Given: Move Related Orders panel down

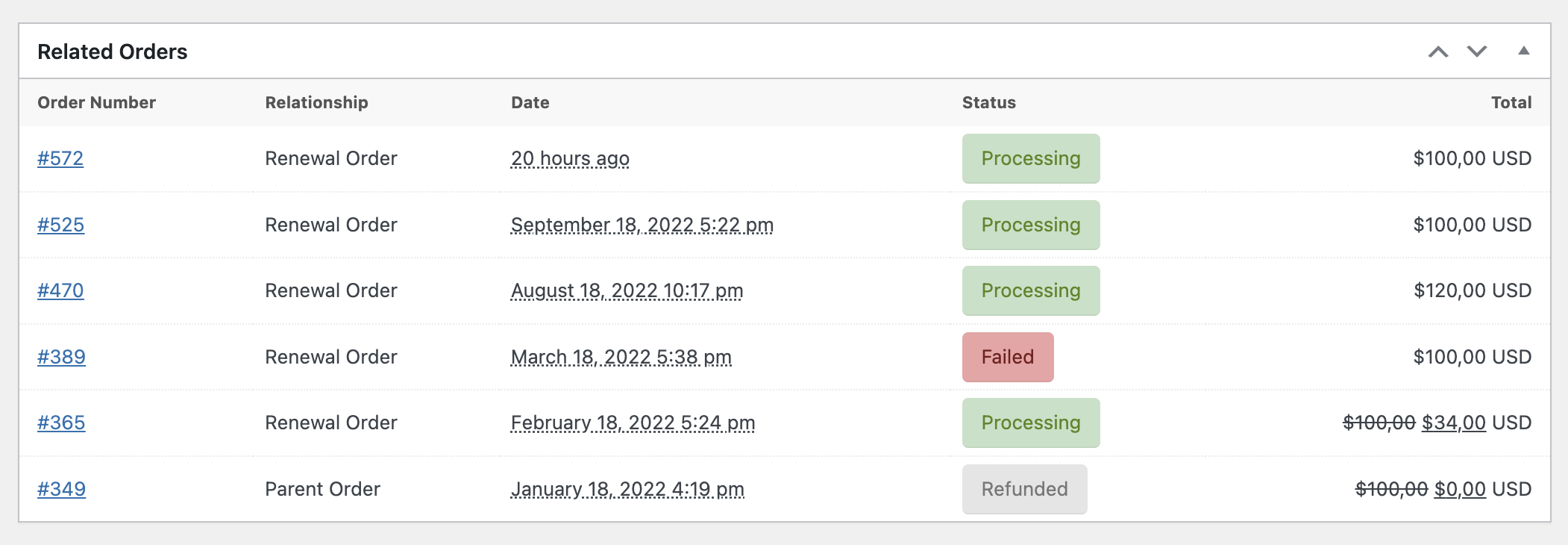Looking at the screenshot, I should (x=1477, y=52).
